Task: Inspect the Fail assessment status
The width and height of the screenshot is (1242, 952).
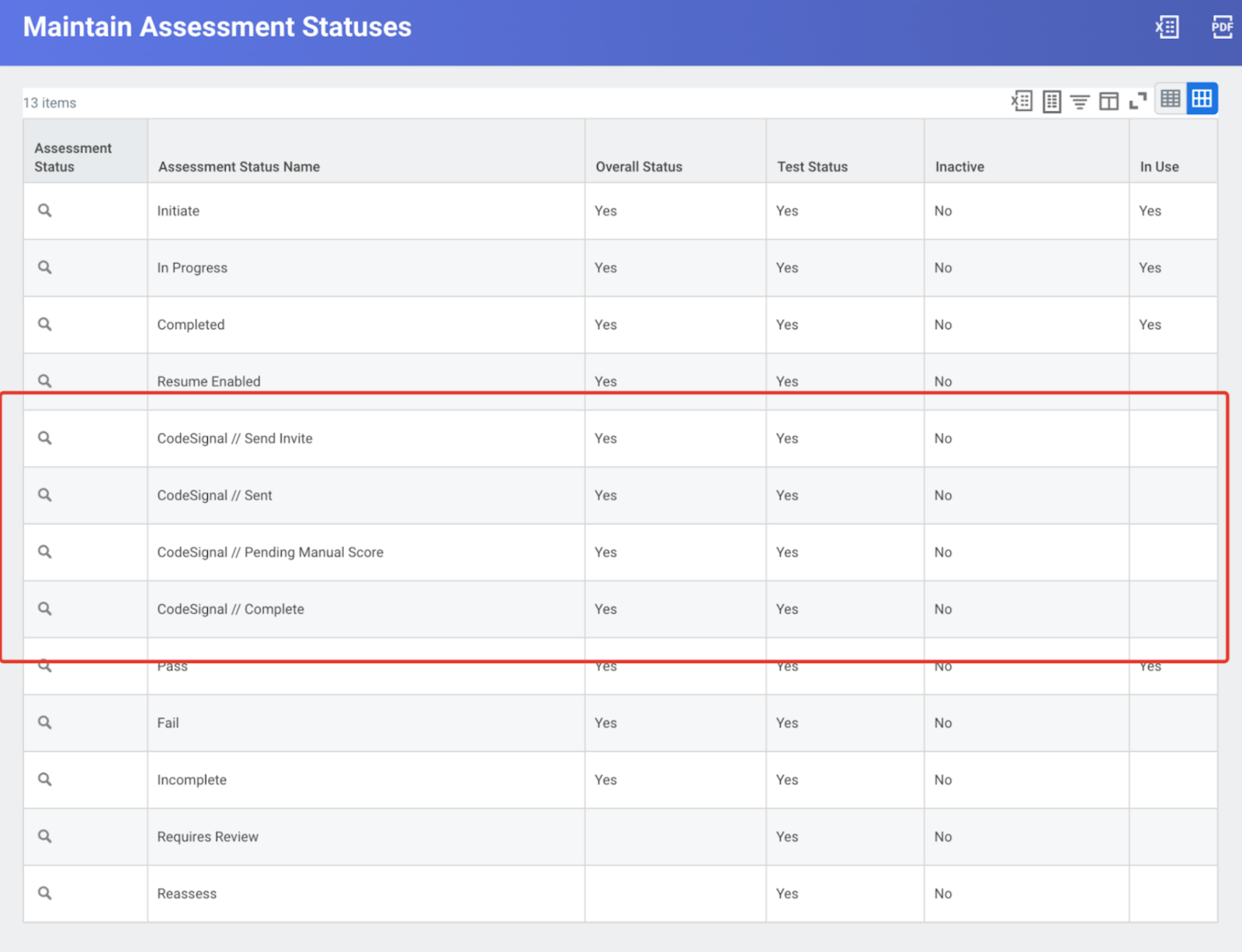Action: pyautogui.click(x=44, y=722)
